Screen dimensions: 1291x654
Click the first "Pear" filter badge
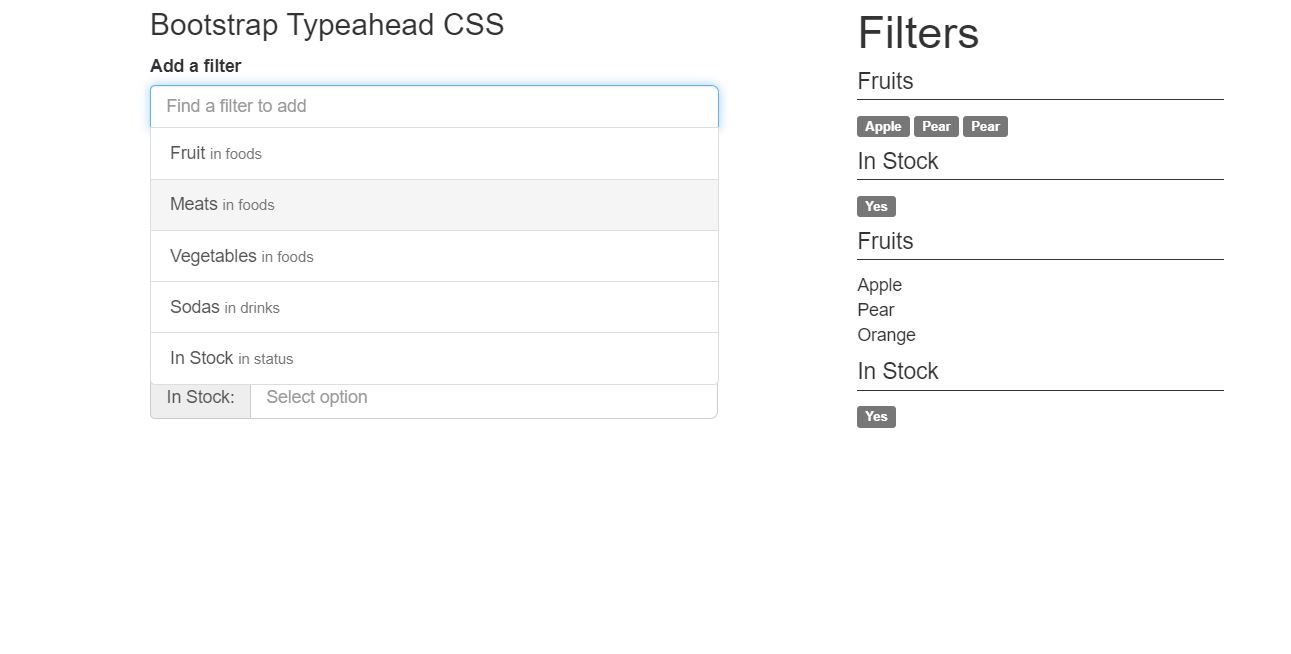936,126
